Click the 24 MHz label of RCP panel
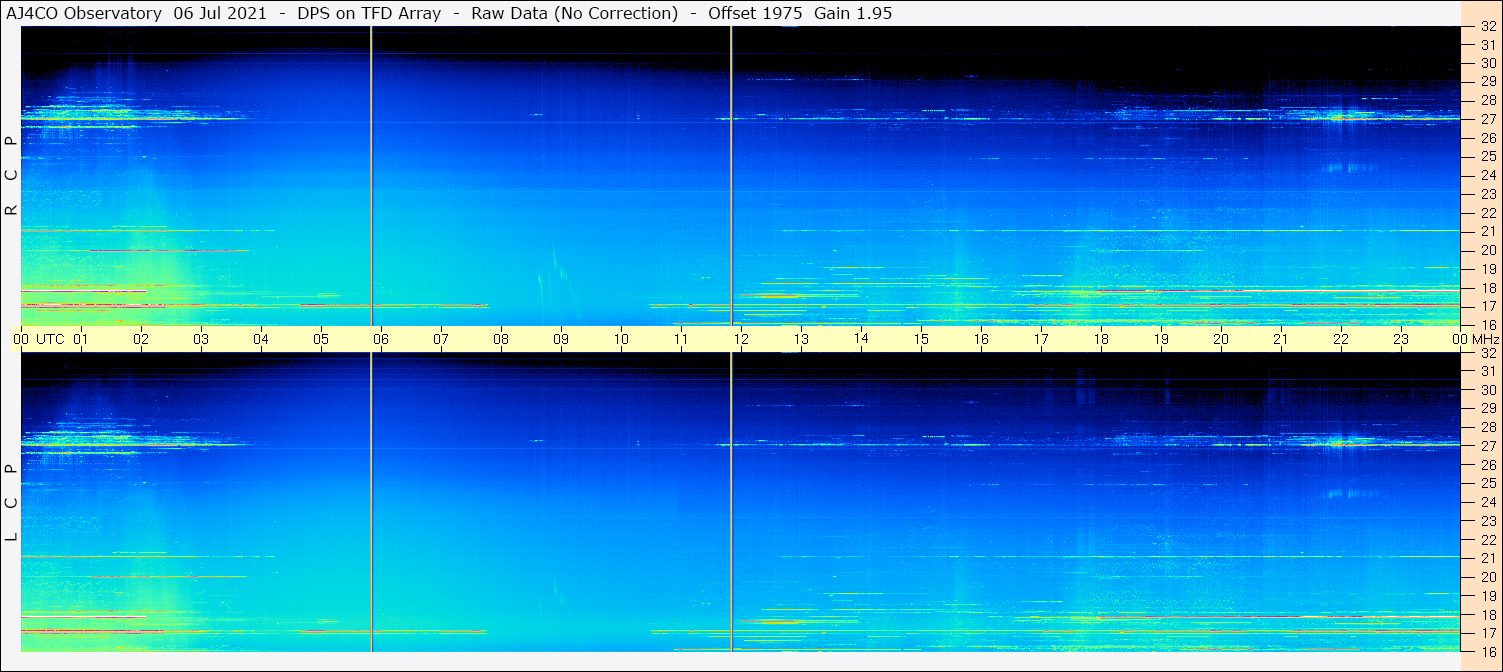This screenshot has height=672, width=1503. 1487,175
